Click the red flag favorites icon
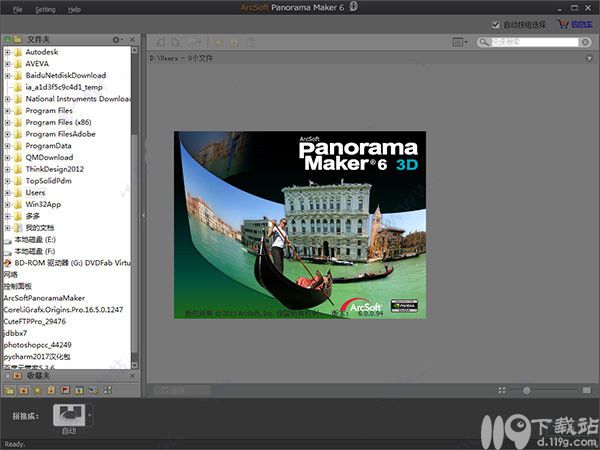 [x=65, y=390]
